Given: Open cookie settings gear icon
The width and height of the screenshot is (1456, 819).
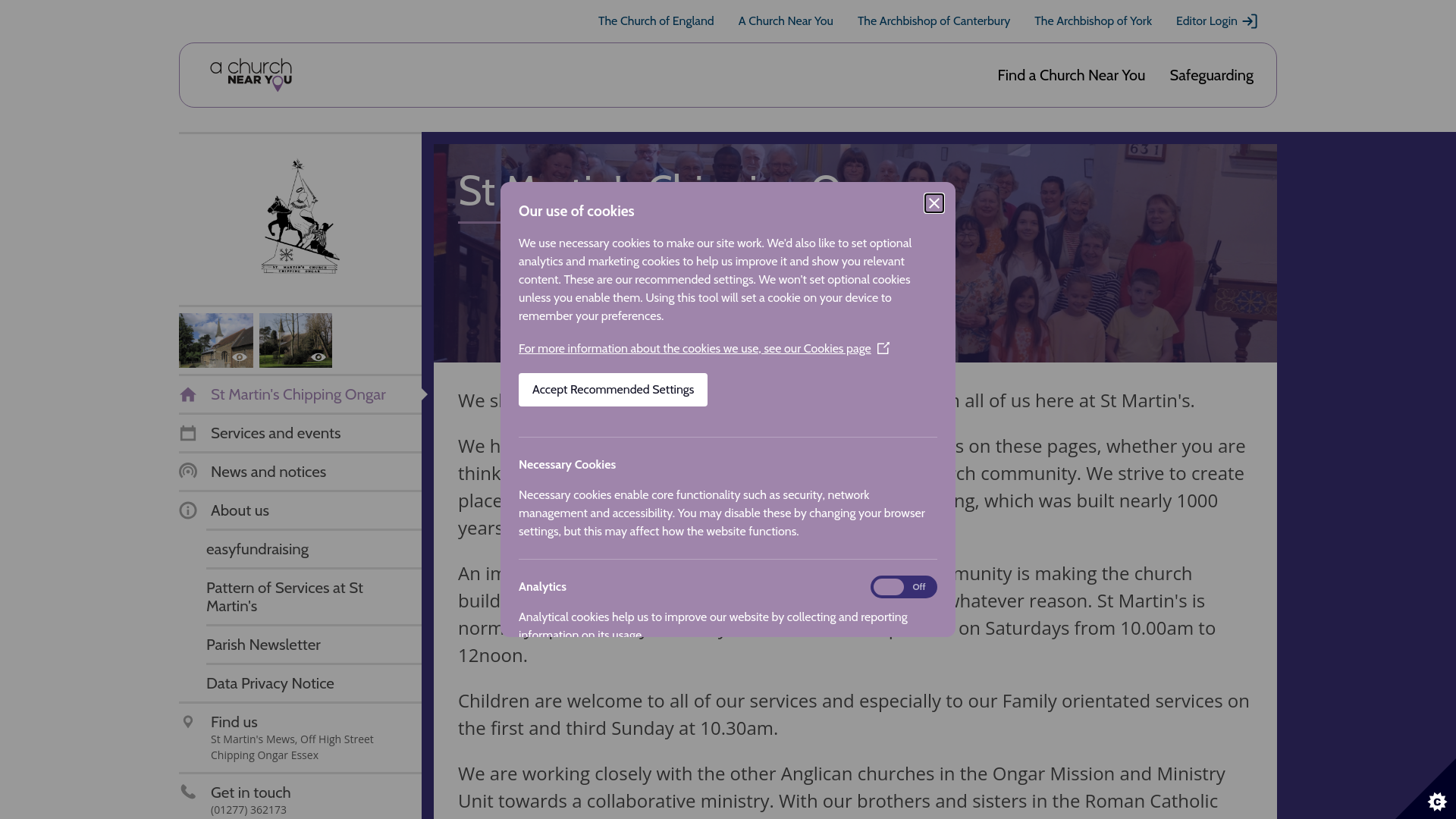Looking at the screenshot, I should pyautogui.click(x=1437, y=801).
